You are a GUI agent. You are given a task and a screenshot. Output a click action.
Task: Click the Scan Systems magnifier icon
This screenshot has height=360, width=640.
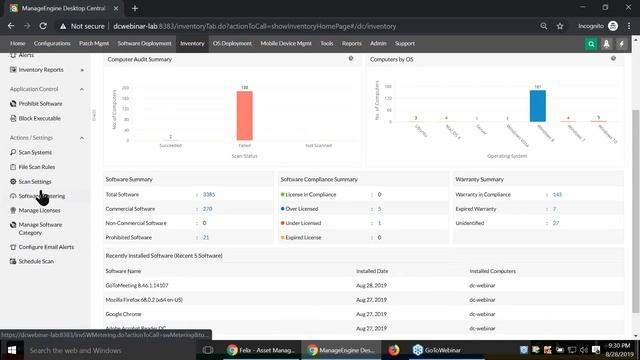(x=13, y=152)
